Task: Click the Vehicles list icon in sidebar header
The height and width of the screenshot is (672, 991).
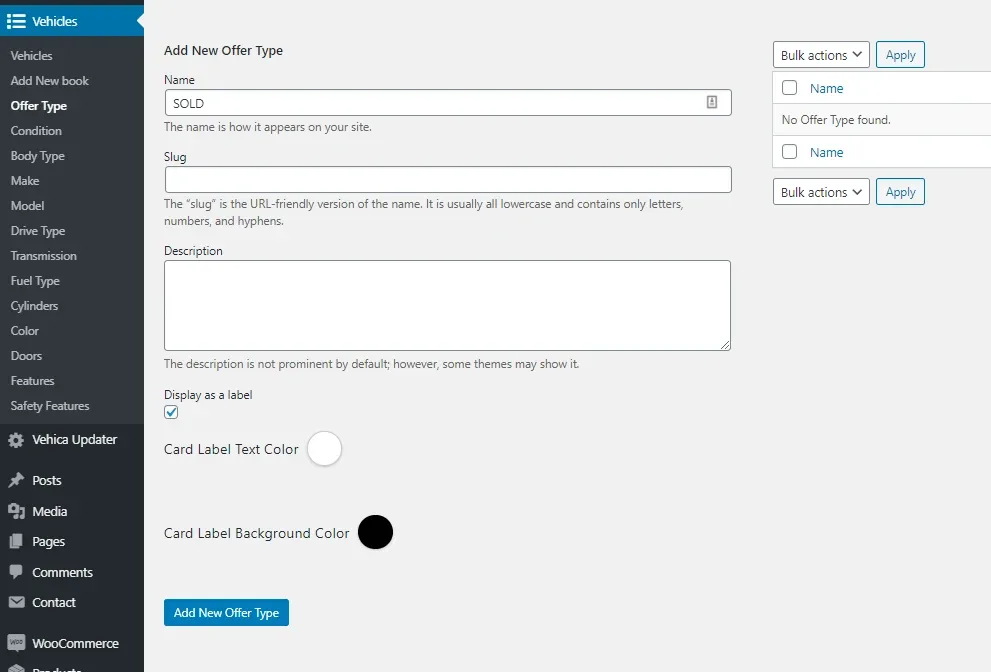Action: click(x=16, y=21)
